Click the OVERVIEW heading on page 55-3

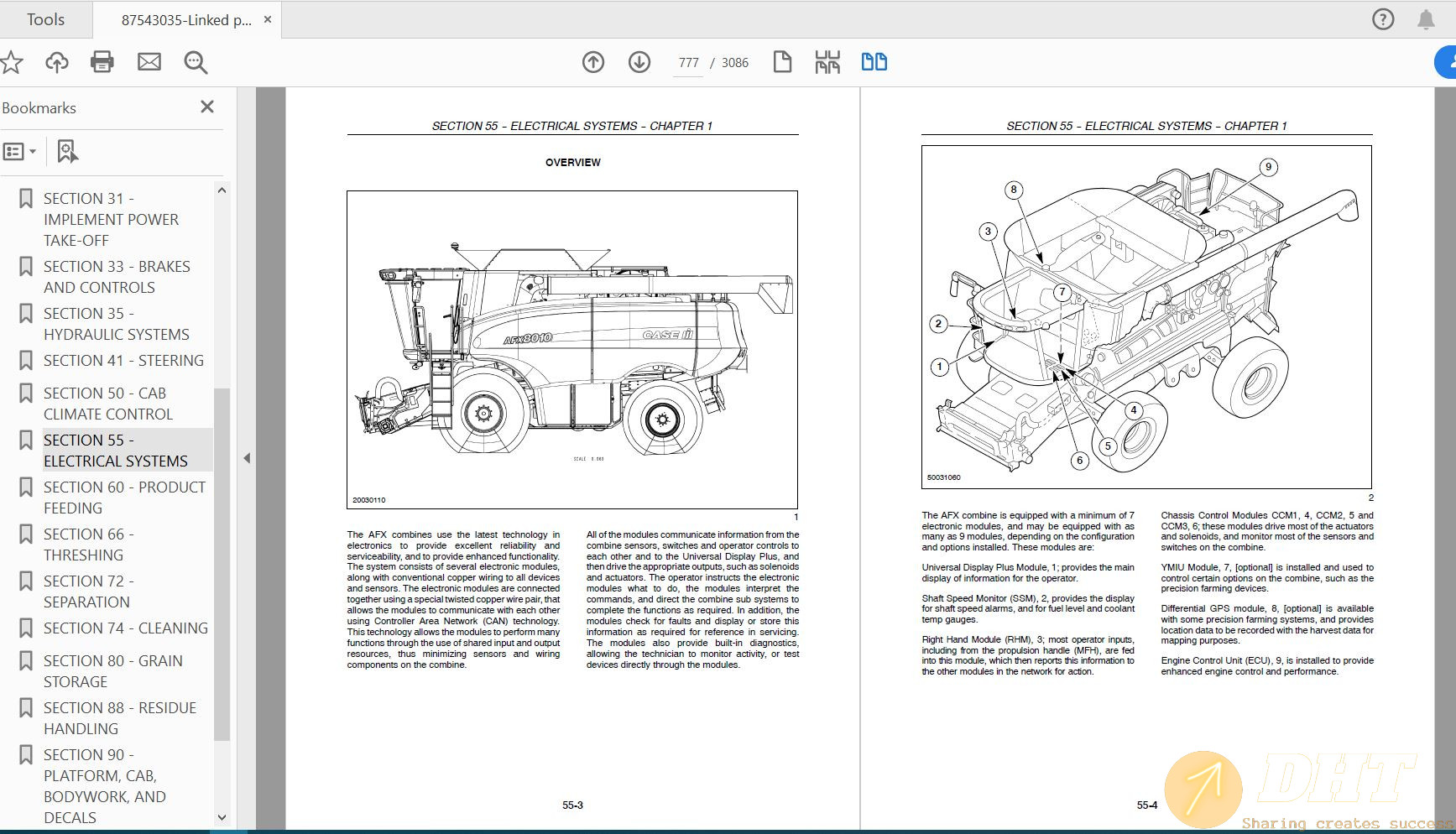coord(573,163)
